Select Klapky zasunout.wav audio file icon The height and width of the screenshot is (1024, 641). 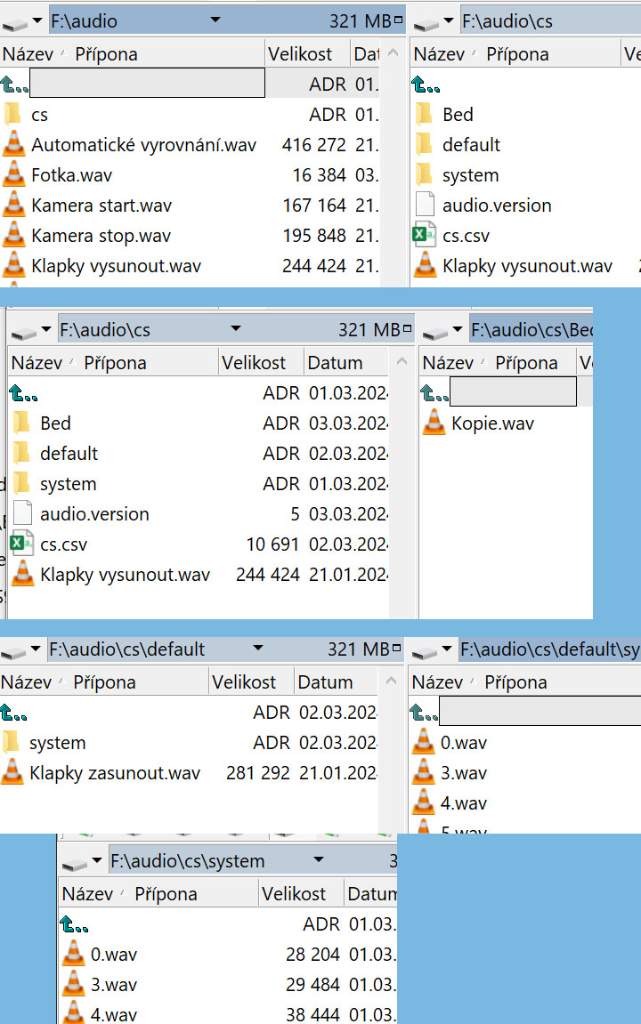pos(12,773)
